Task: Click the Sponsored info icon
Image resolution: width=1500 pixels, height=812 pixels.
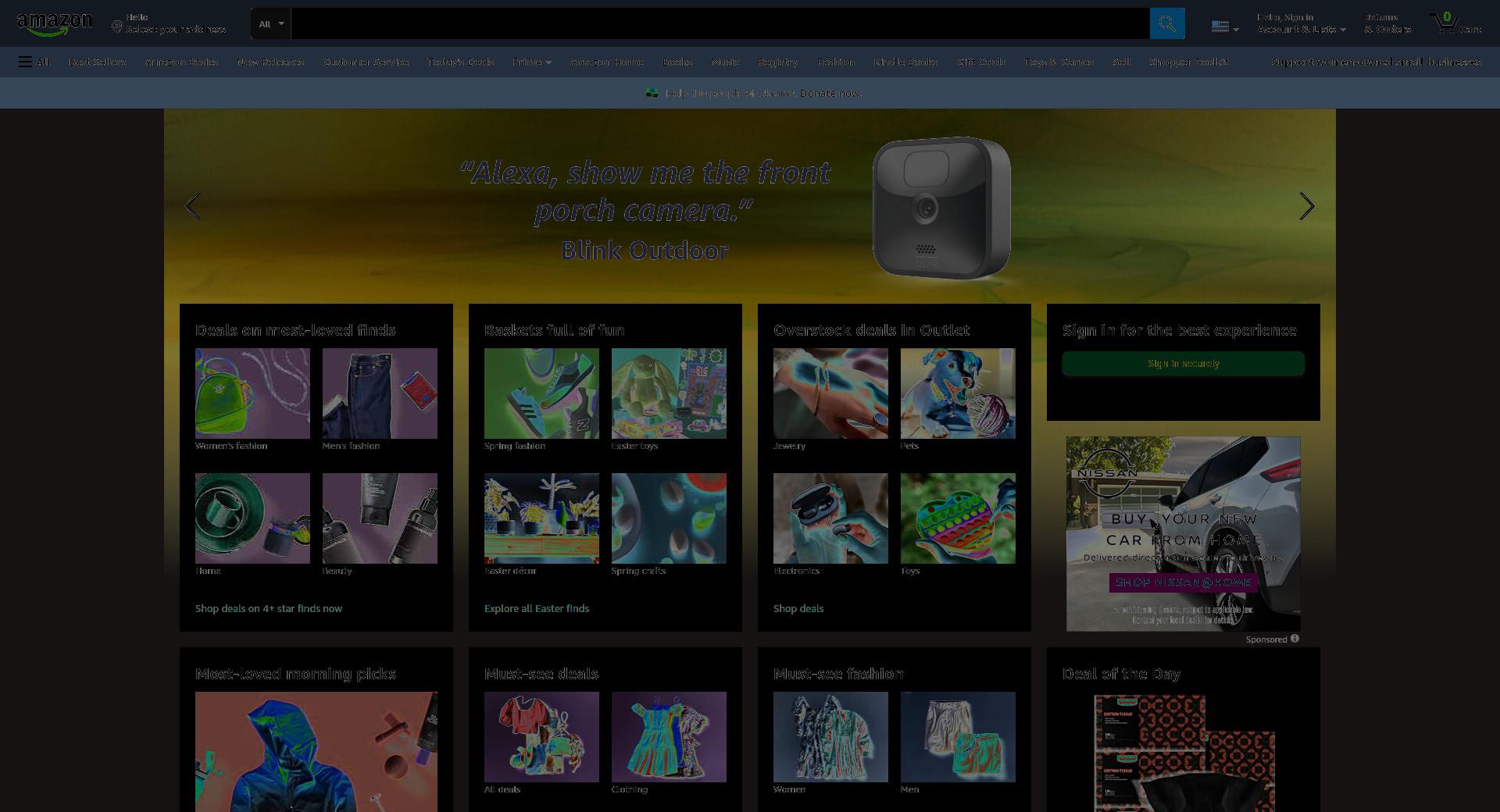Action: tap(1295, 639)
